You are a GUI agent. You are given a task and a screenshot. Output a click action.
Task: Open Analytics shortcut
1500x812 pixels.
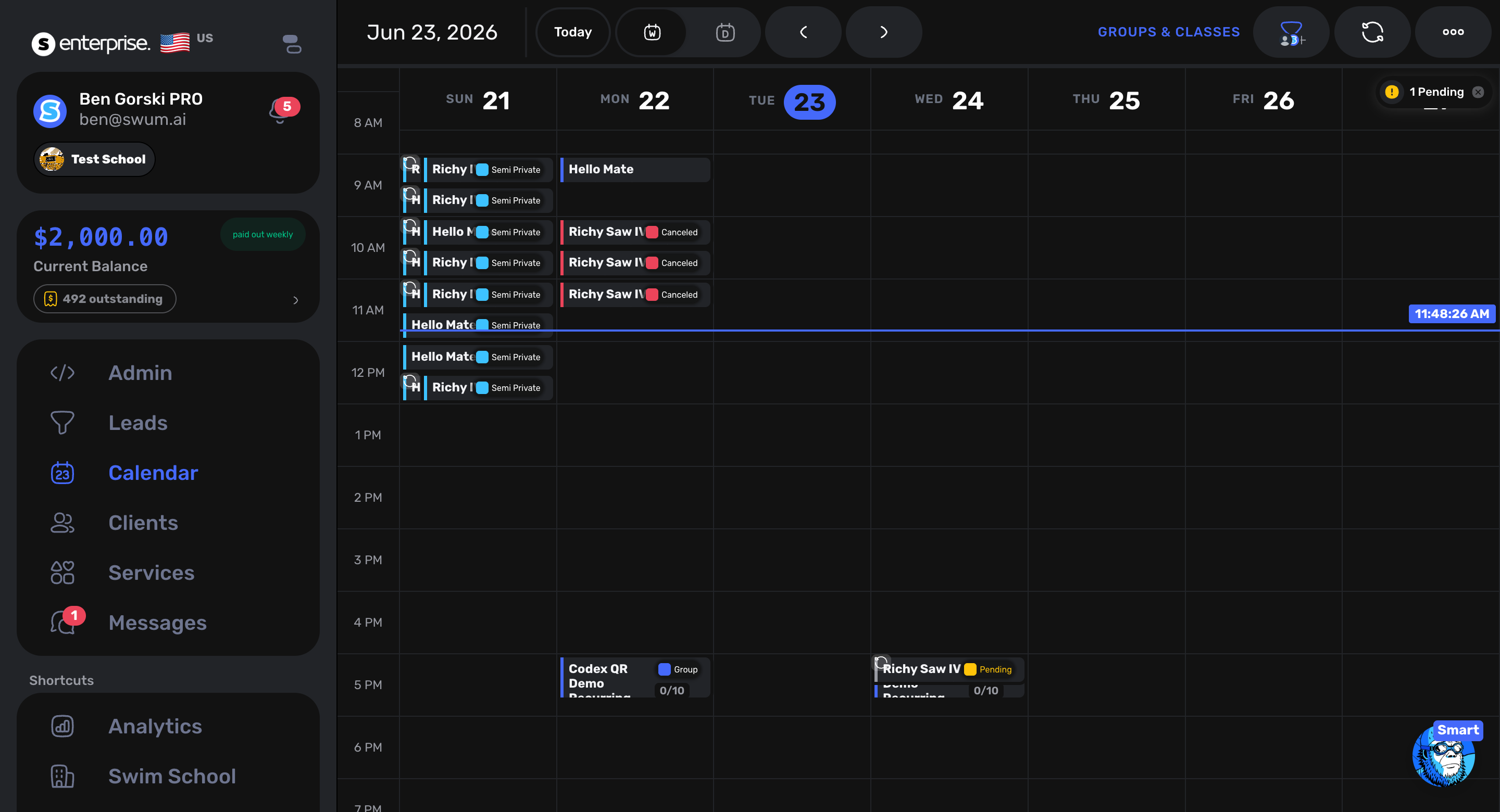(155, 727)
